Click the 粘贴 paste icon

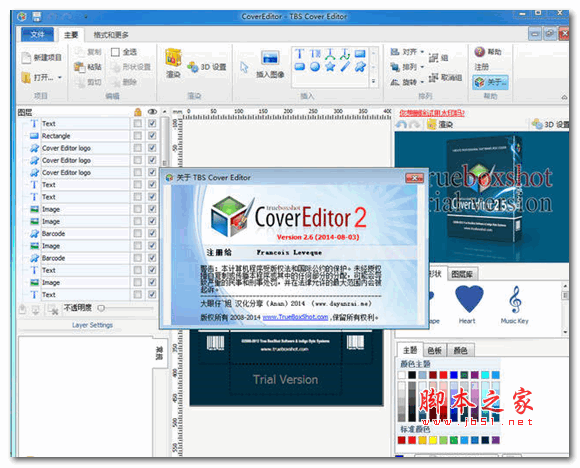point(79,67)
